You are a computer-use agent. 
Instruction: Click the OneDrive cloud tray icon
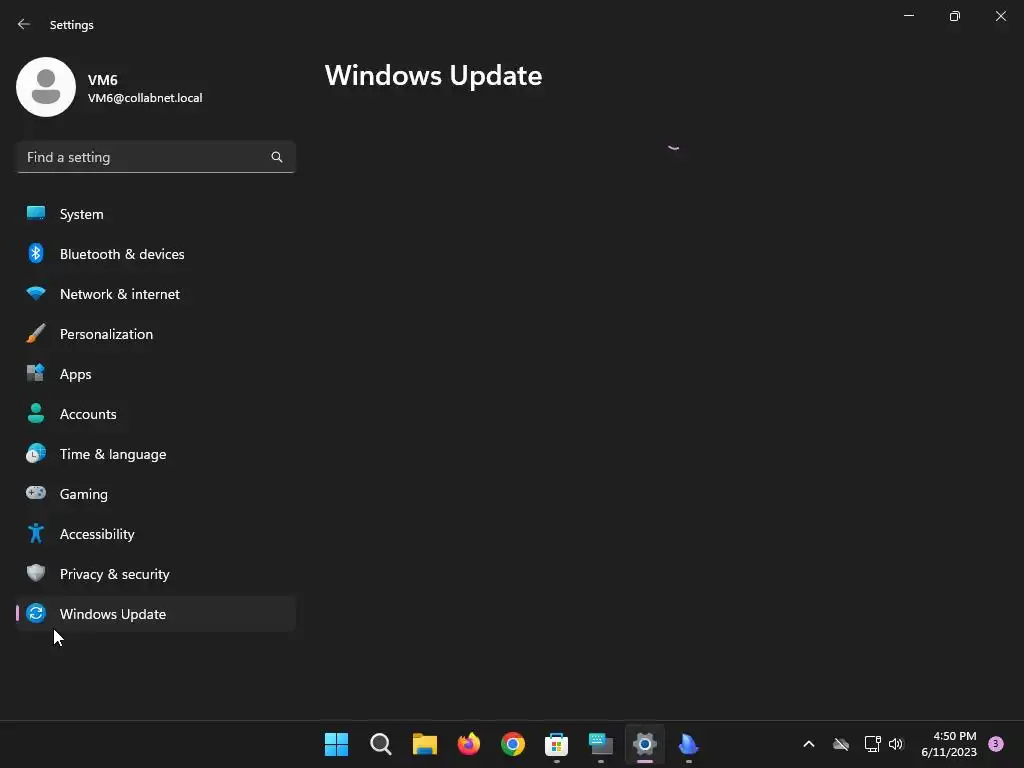point(841,744)
